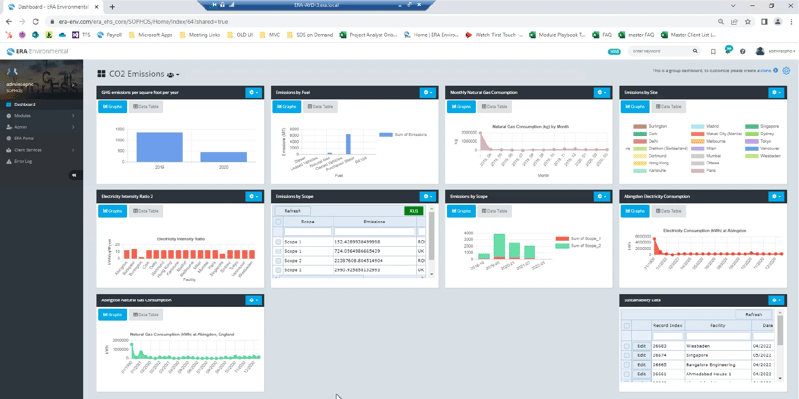Tick the Emissions by Scope header checkbox
This screenshot has width=799, height=399.
[x=278, y=222]
